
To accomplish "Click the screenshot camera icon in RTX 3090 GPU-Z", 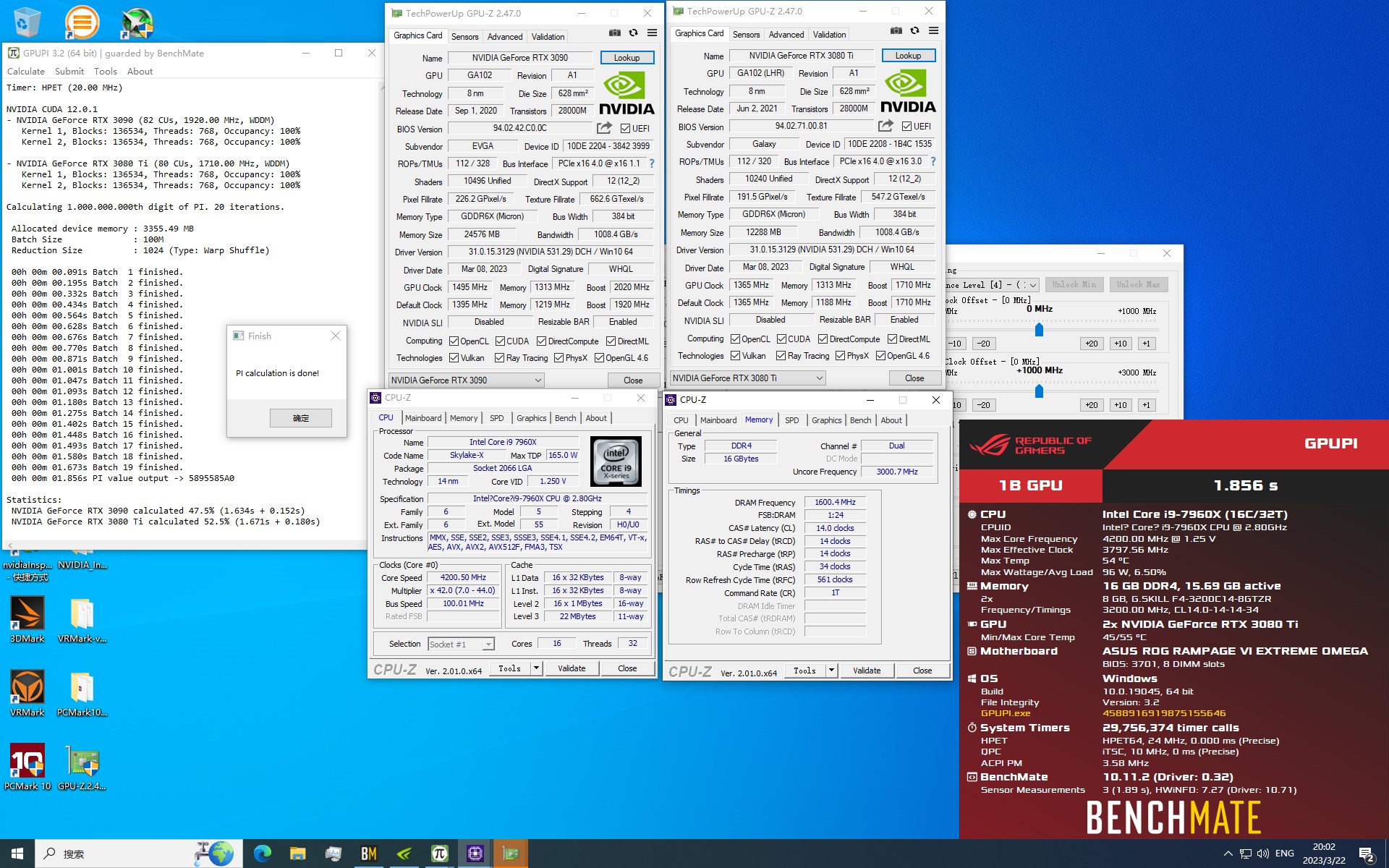I will click(614, 33).
